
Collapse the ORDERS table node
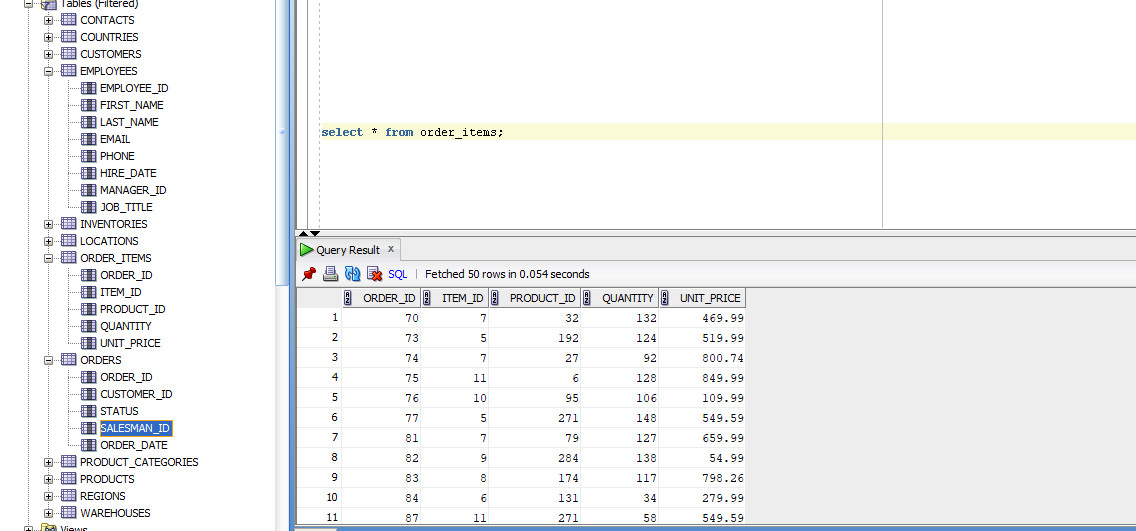pyautogui.click(x=48, y=360)
